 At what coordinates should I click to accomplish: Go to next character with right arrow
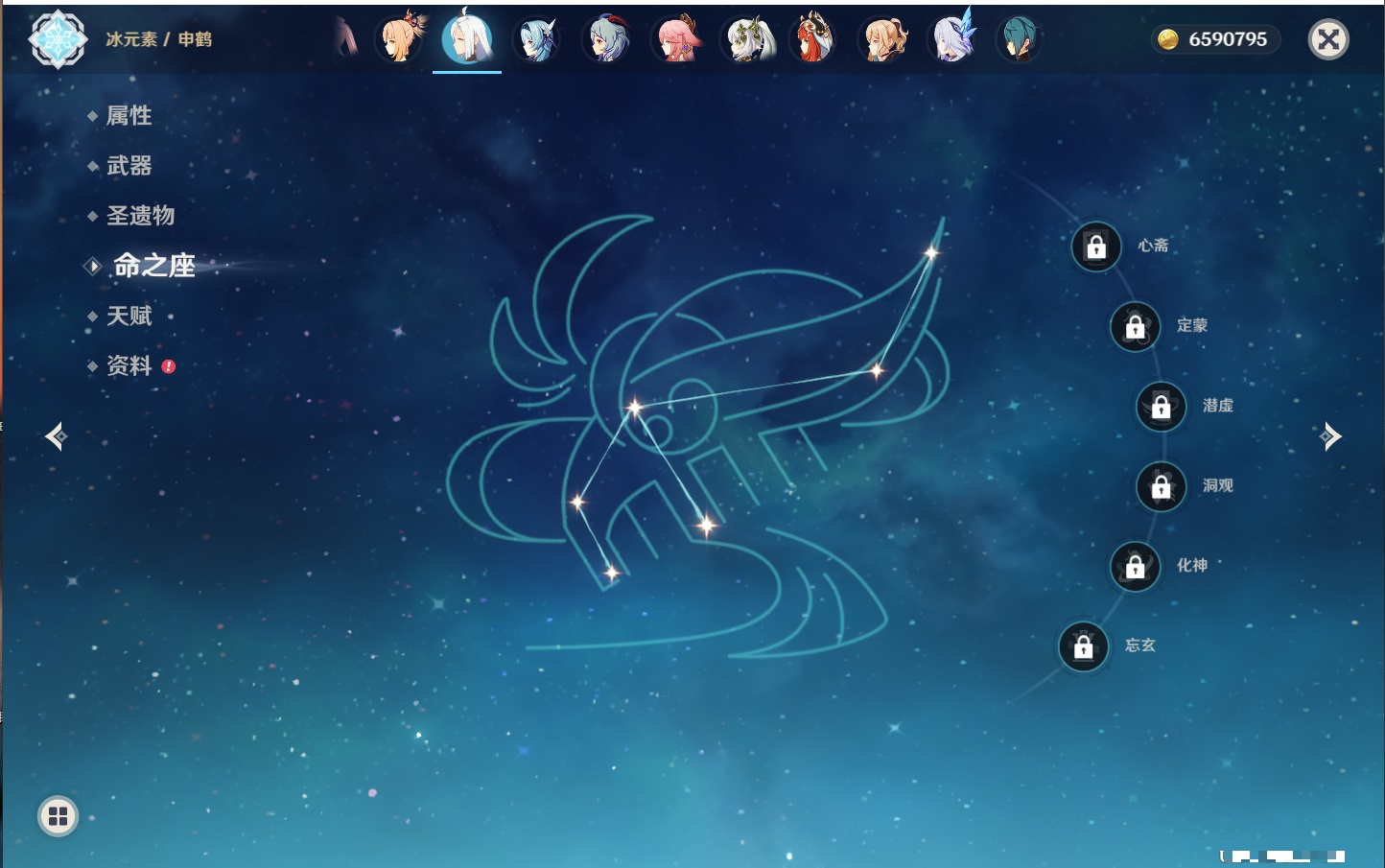[1330, 436]
